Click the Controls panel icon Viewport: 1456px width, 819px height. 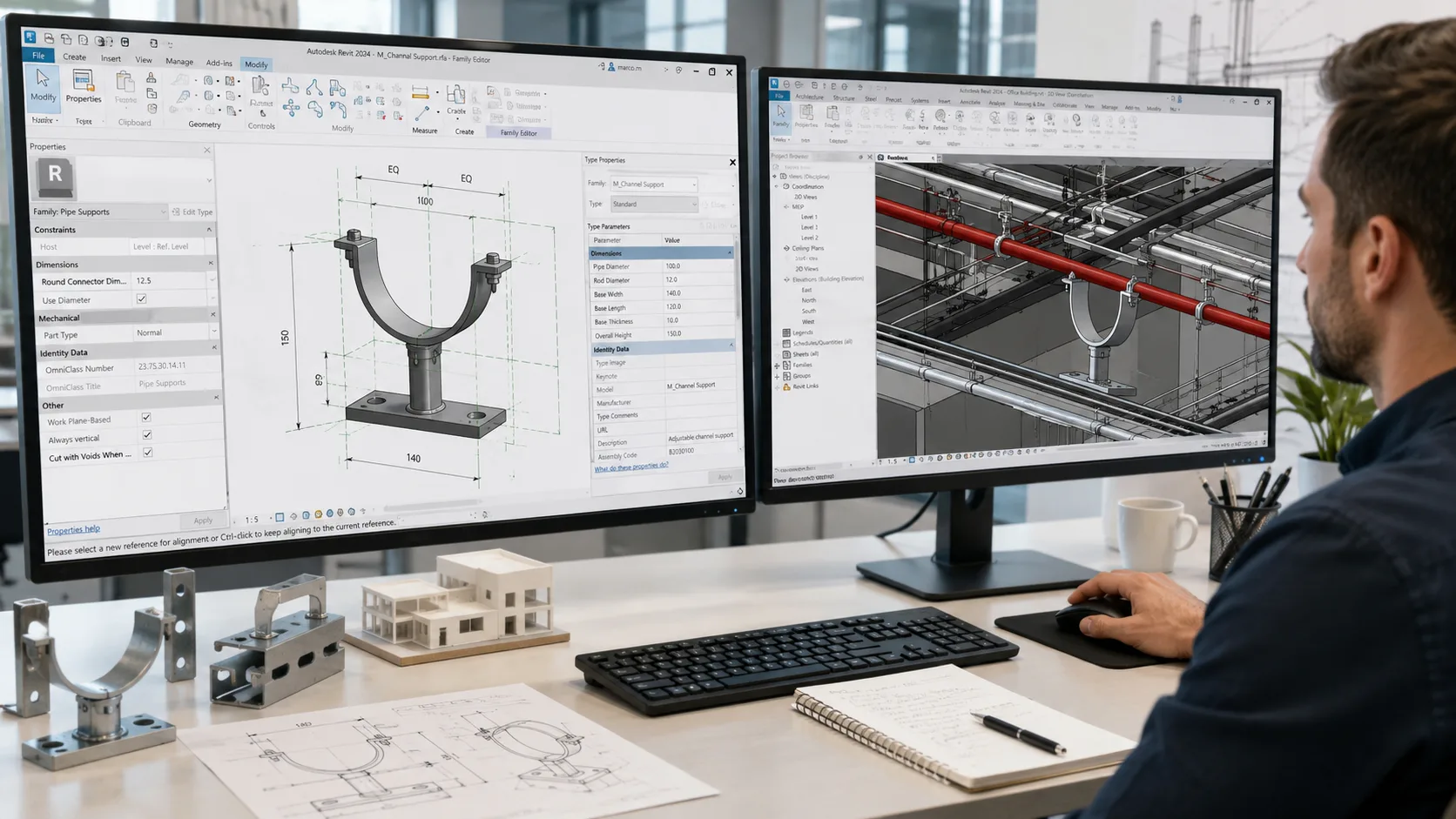(x=260, y=85)
